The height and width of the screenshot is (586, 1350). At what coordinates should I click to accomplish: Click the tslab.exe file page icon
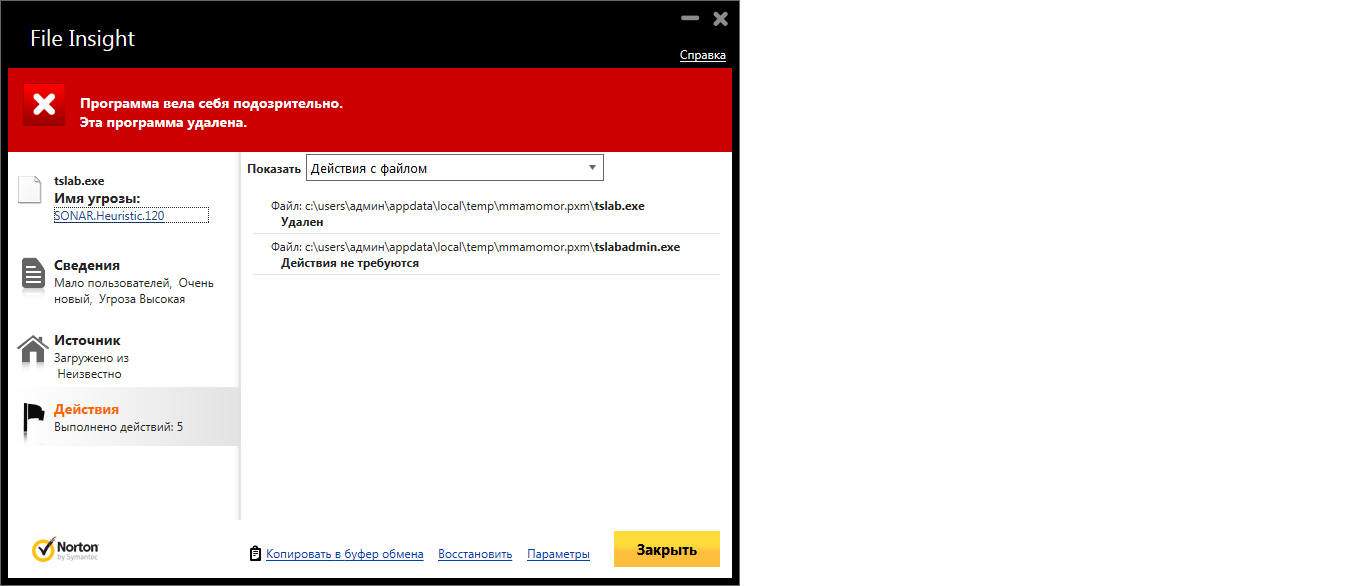(x=31, y=188)
